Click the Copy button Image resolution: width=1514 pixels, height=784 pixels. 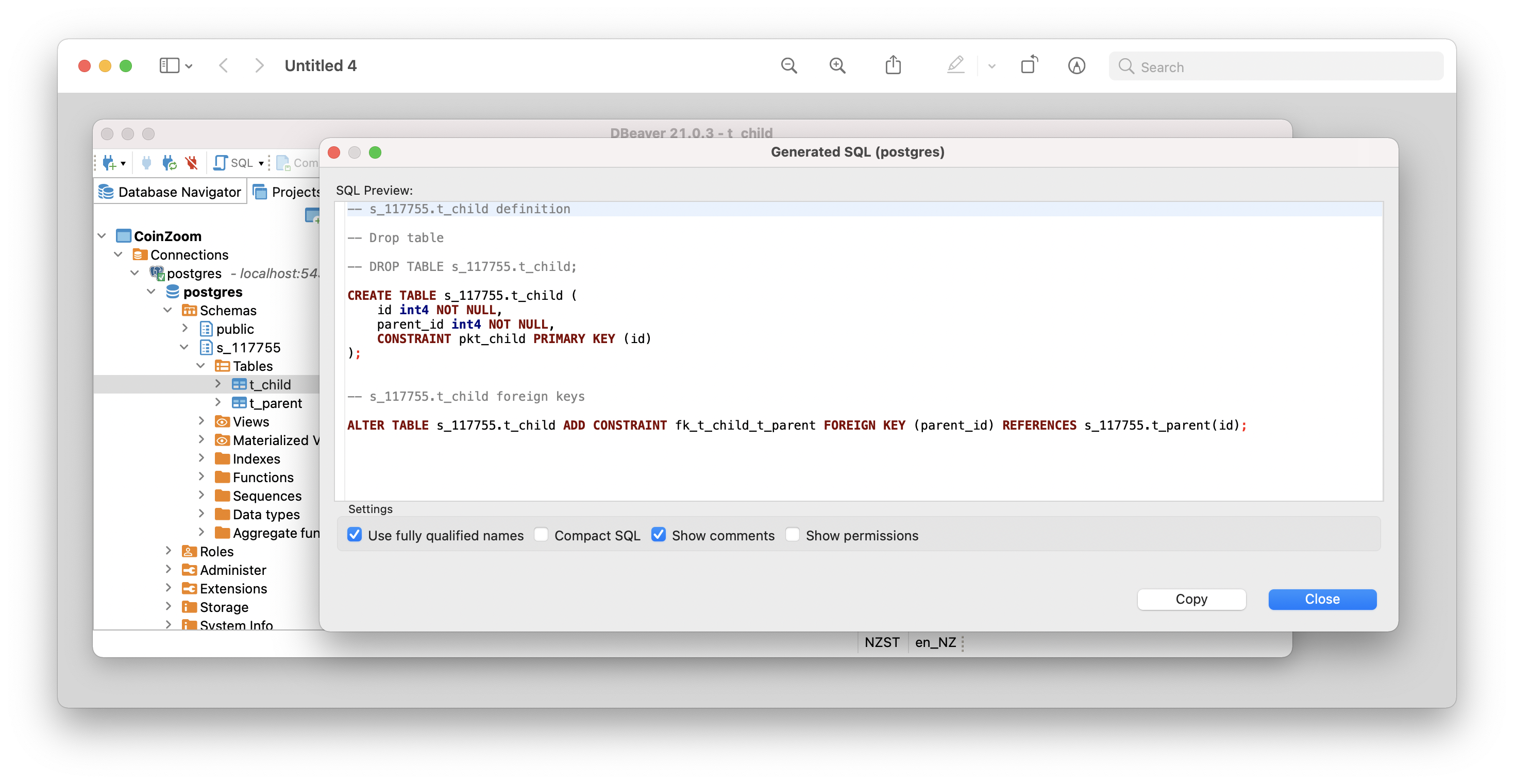pos(1191,599)
